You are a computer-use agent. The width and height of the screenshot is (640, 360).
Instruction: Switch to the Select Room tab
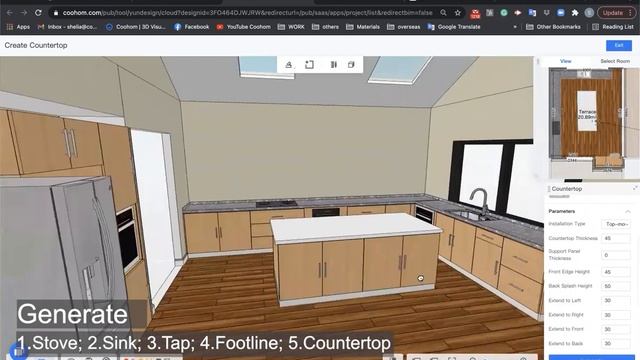point(615,61)
